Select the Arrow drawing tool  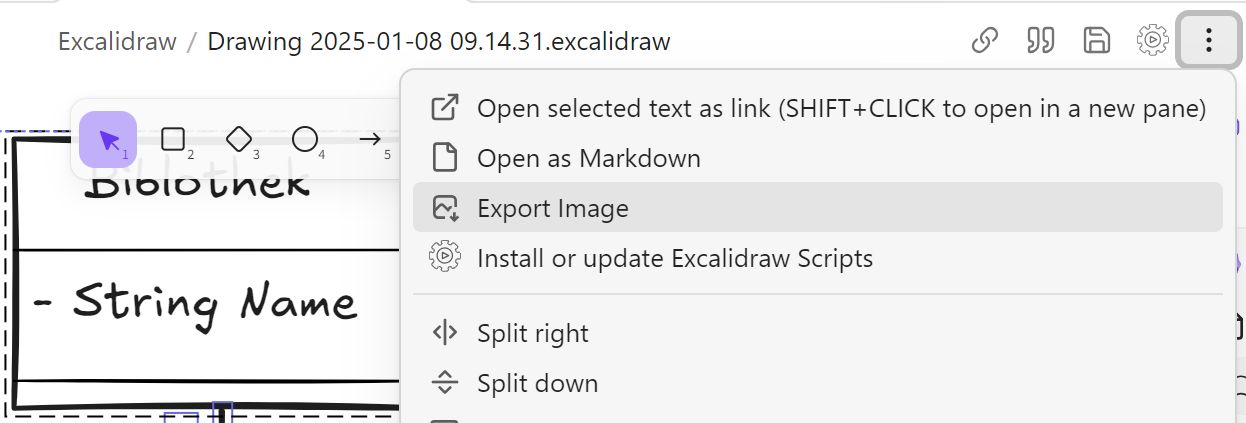(370, 139)
